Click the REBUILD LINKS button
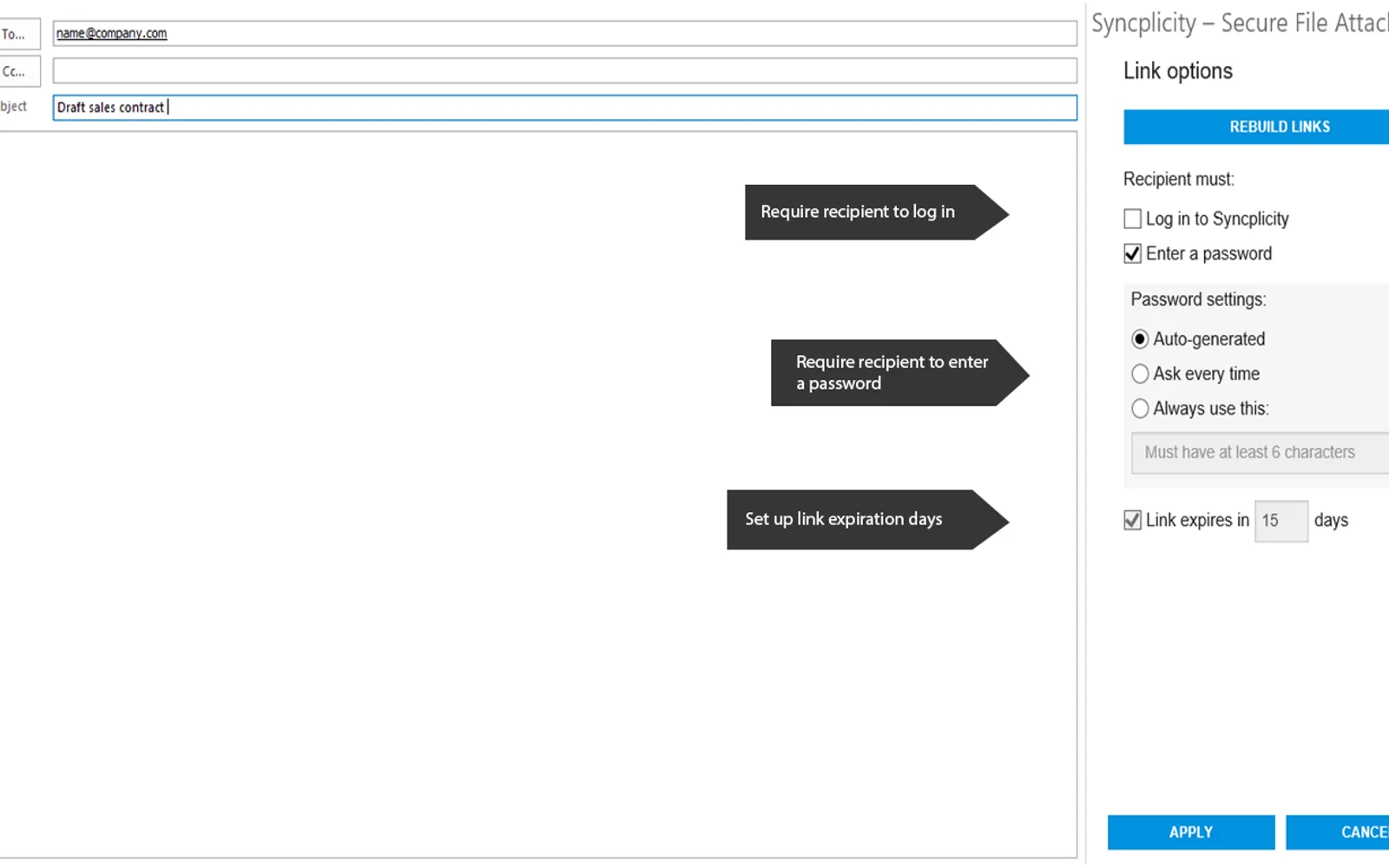Screen dimensions: 1389x868 coord(1256,127)
